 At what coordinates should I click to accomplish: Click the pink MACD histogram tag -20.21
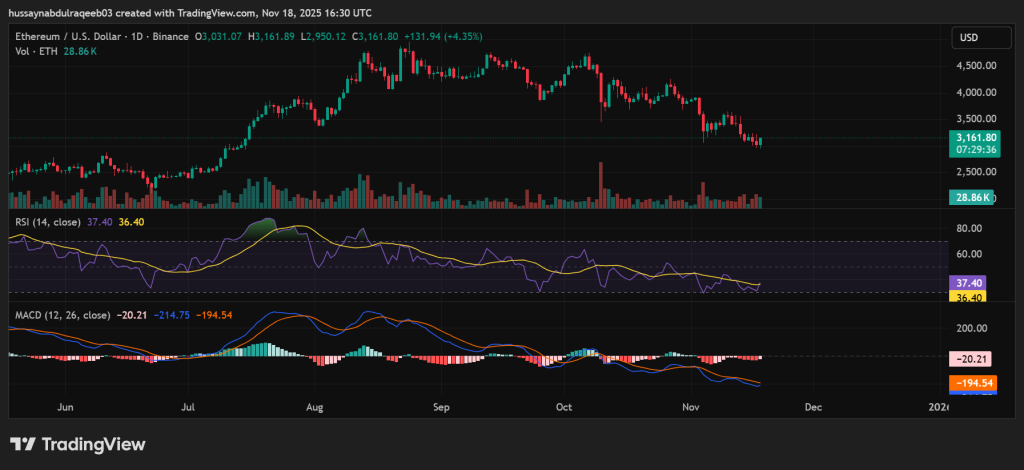pos(968,358)
